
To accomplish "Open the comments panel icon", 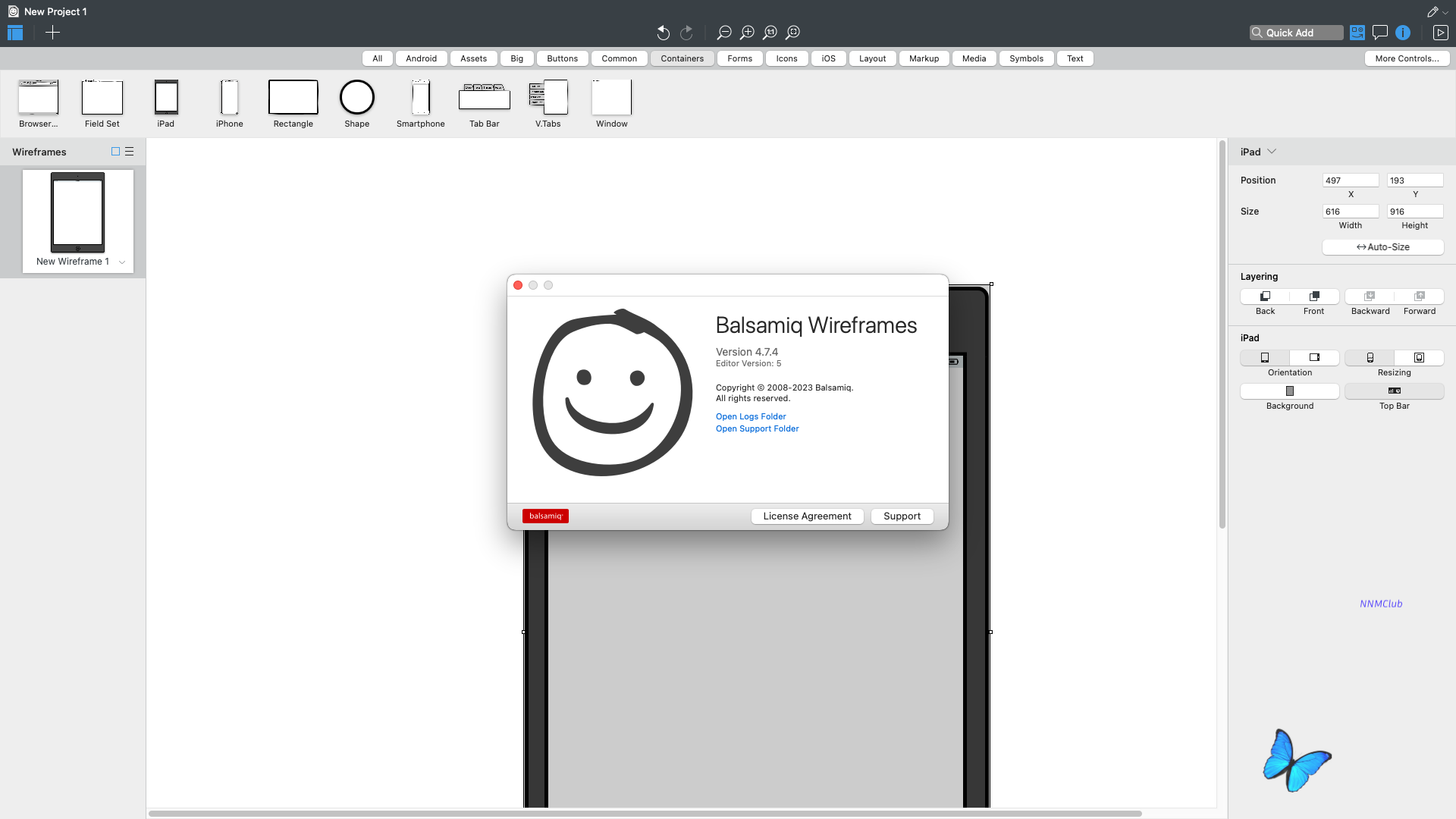I will pos(1380,33).
